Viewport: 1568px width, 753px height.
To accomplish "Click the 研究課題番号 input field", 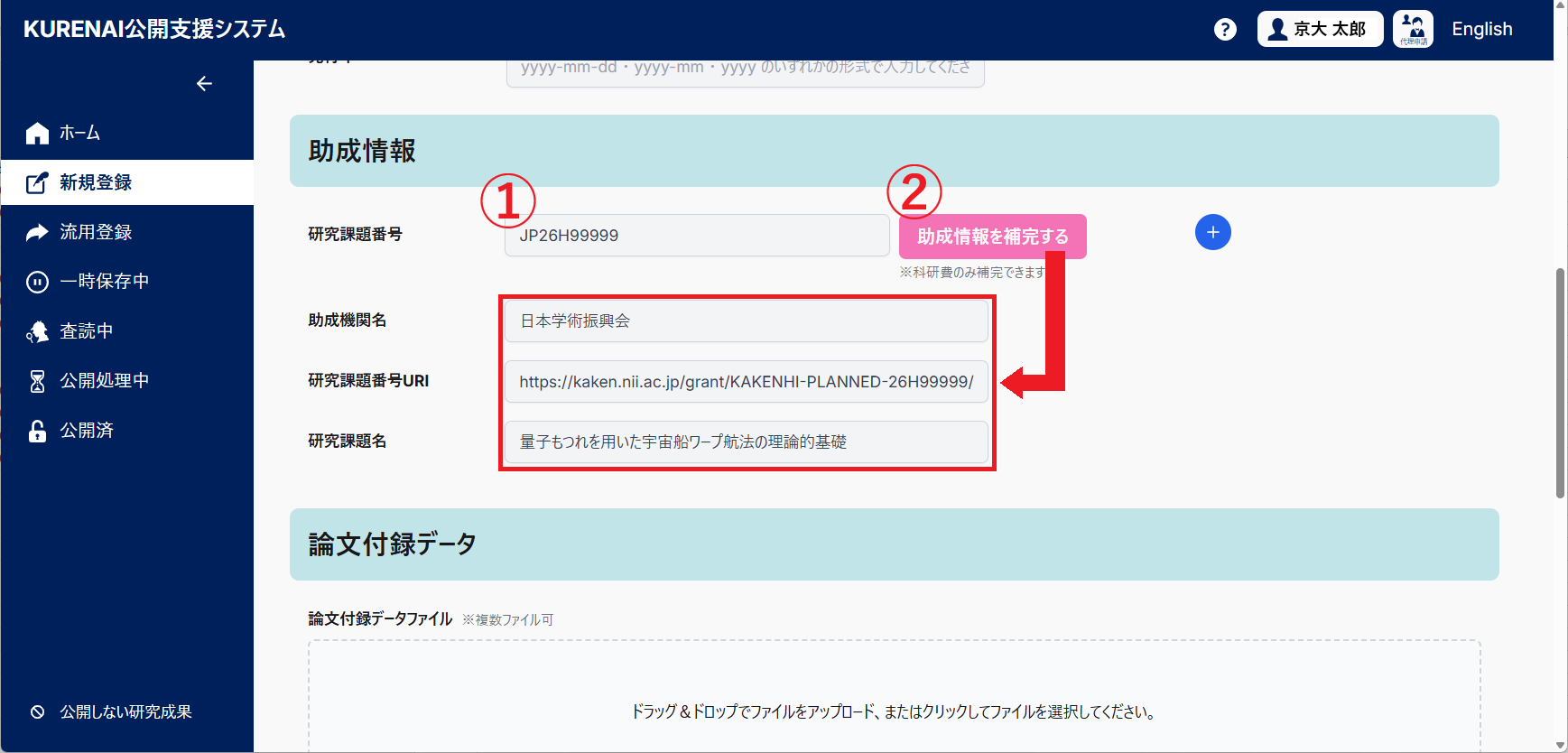I will 697,236.
